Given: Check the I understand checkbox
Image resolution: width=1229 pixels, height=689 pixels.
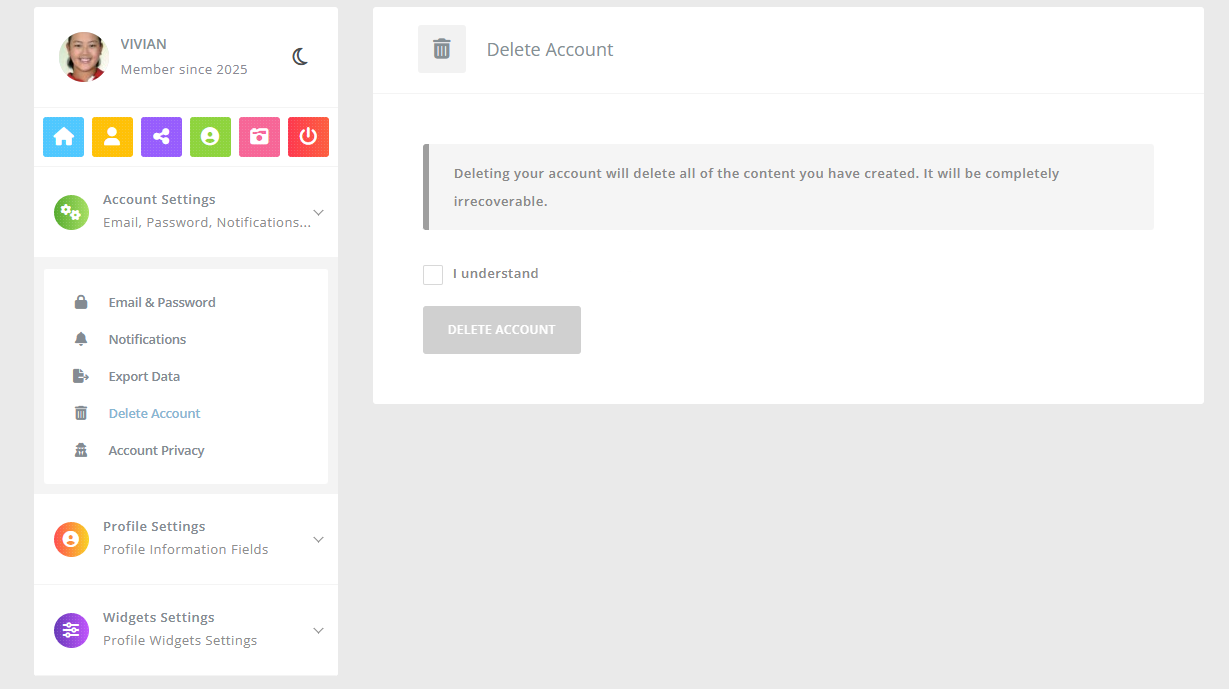Looking at the screenshot, I should [x=433, y=275].
